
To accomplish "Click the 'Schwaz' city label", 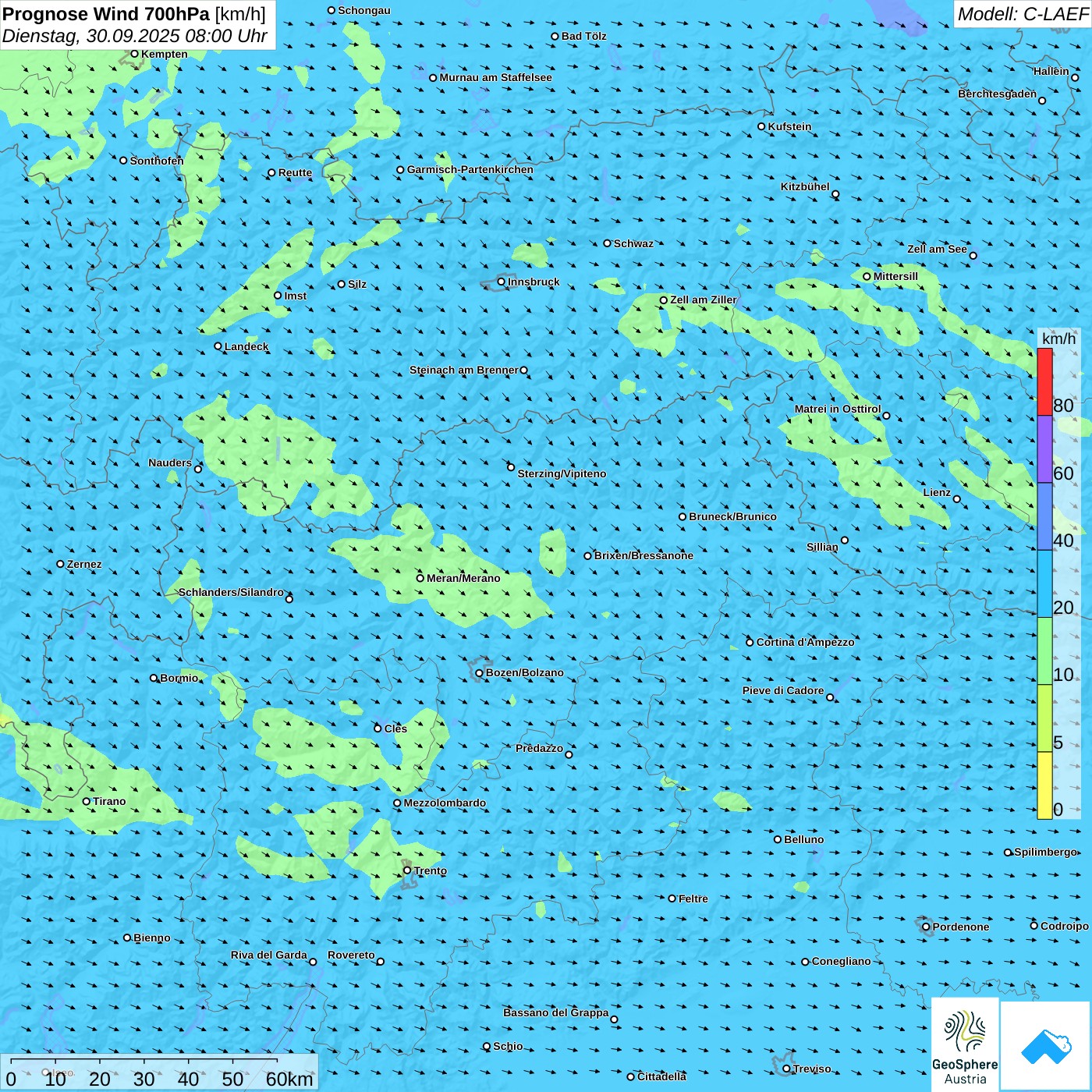I will coord(633,243).
